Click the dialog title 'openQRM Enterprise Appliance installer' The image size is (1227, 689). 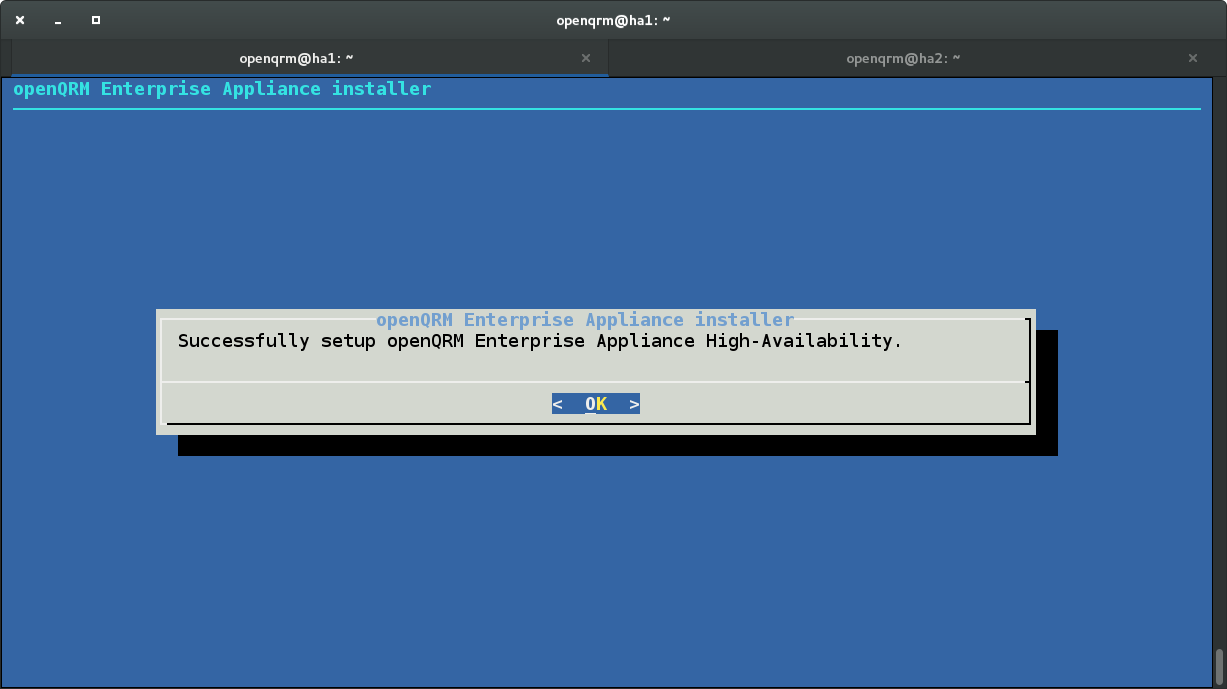coord(585,320)
